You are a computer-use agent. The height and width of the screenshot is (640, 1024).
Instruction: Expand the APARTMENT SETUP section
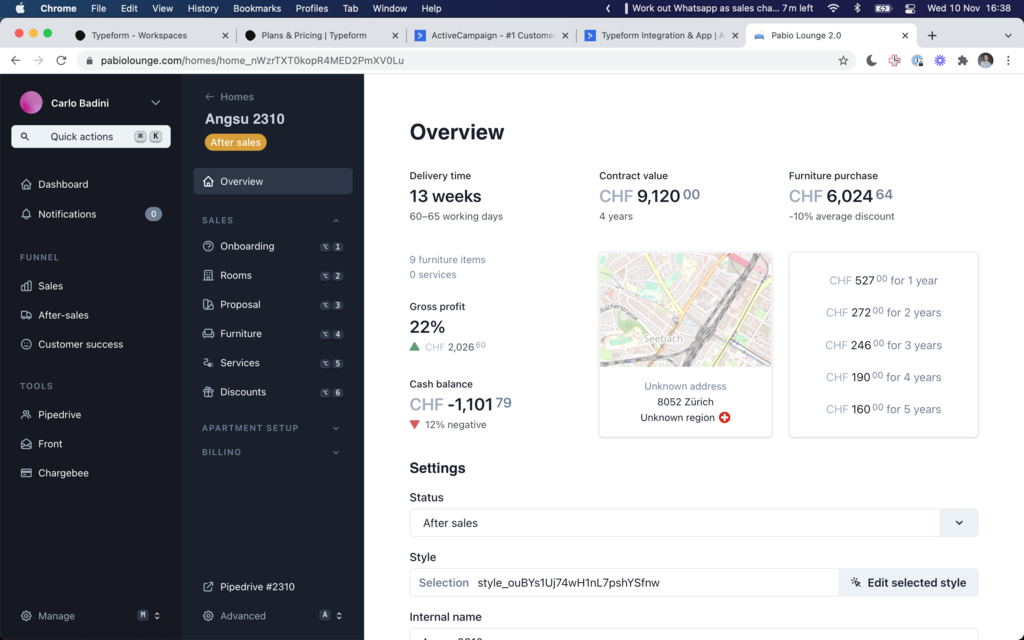click(336, 428)
